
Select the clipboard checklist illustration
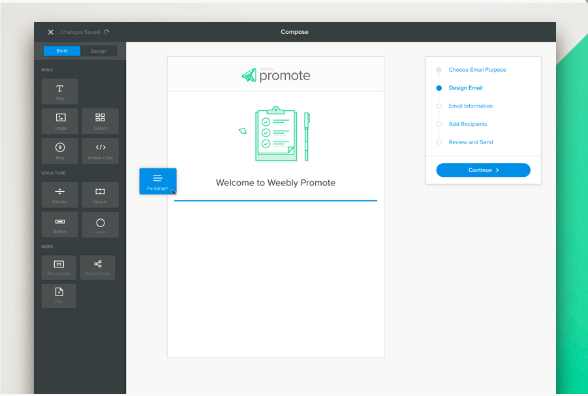[276, 134]
